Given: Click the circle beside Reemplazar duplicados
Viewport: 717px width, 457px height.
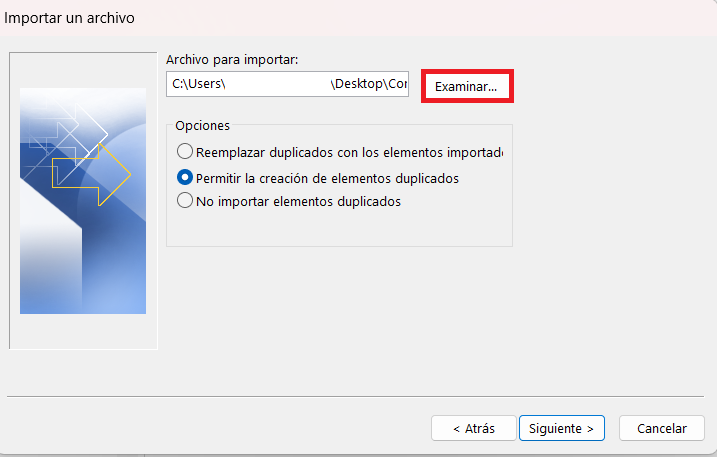Looking at the screenshot, I should [184, 152].
